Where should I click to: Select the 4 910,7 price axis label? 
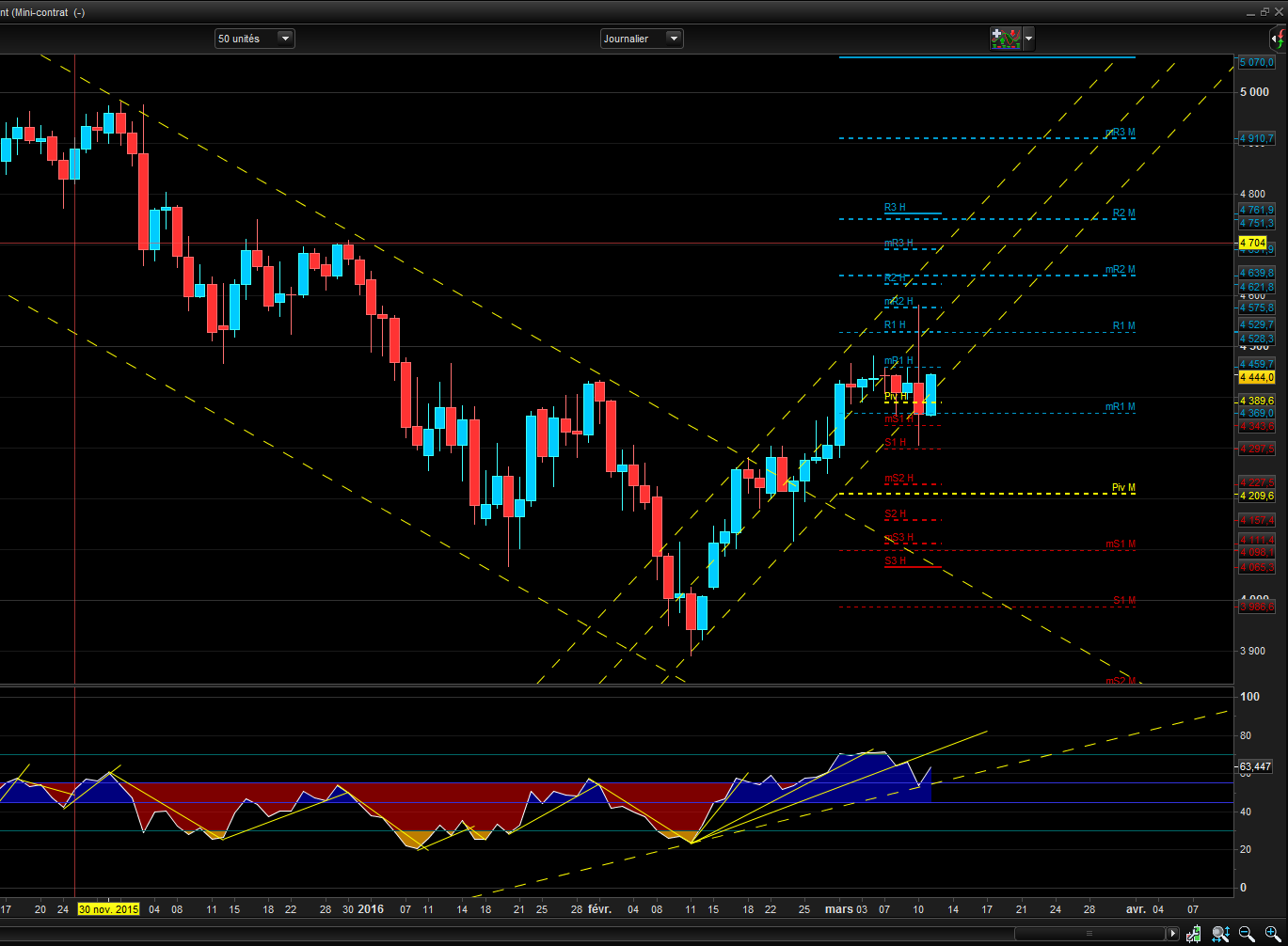pos(1256,138)
